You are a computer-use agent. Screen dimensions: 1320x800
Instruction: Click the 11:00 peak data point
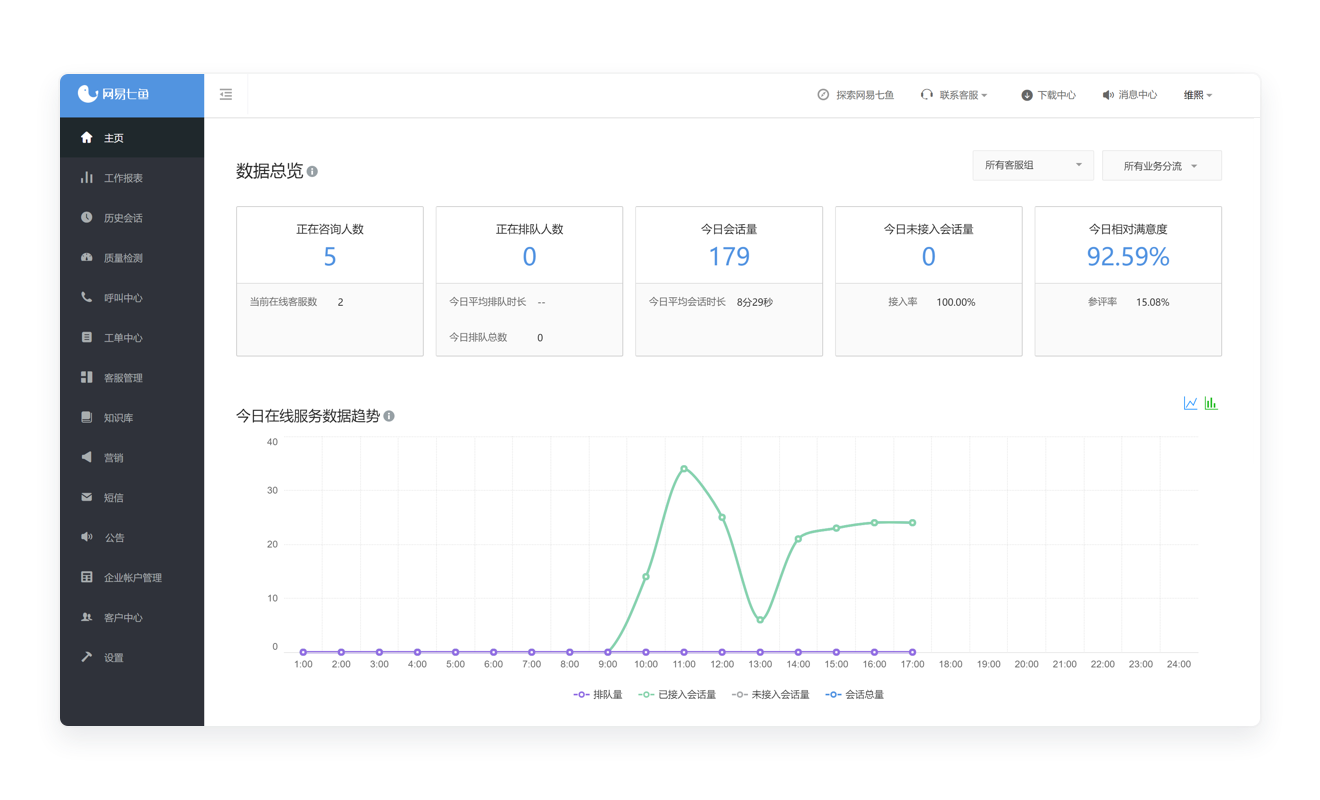[x=684, y=469]
